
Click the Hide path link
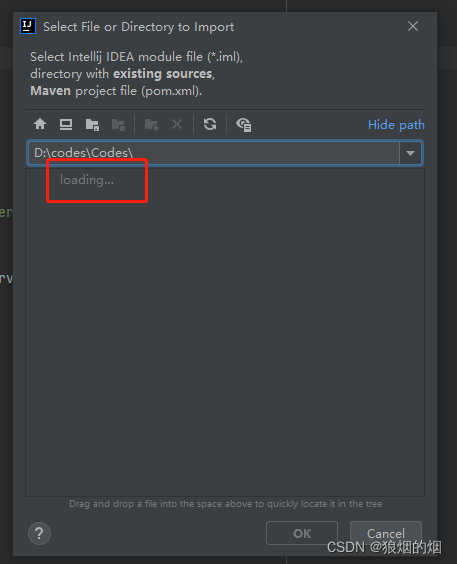point(396,125)
